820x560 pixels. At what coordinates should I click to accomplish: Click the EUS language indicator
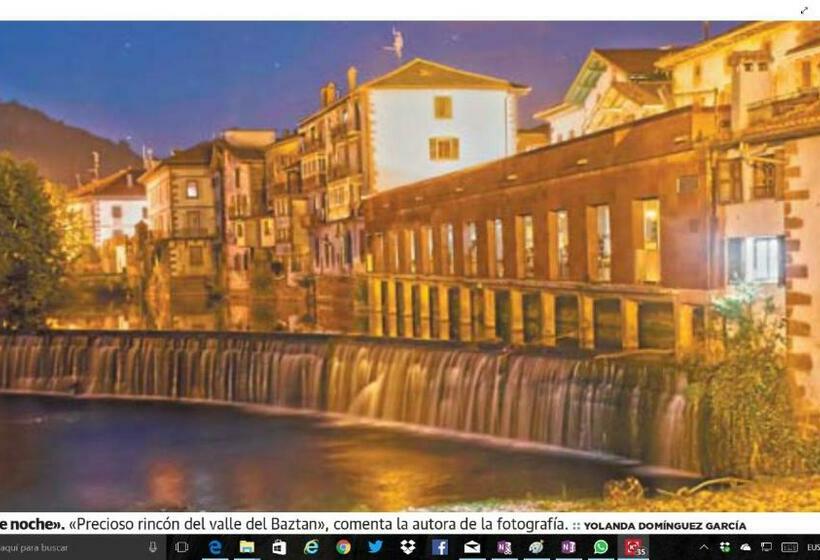812,547
